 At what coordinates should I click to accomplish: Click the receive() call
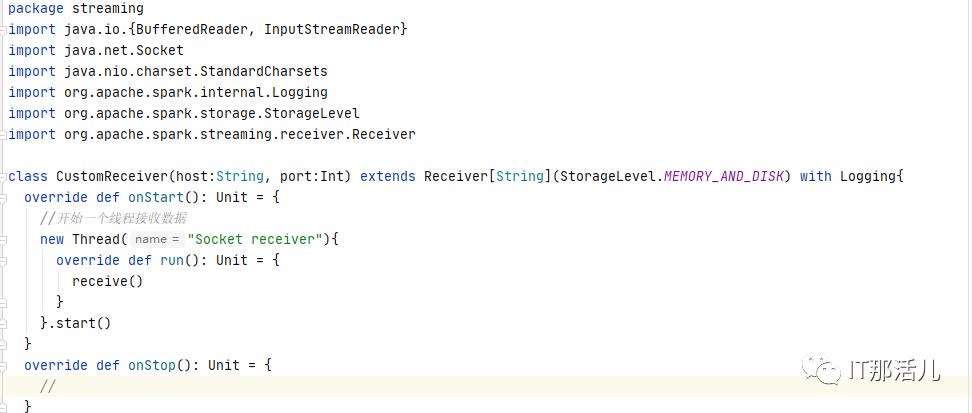pos(107,281)
